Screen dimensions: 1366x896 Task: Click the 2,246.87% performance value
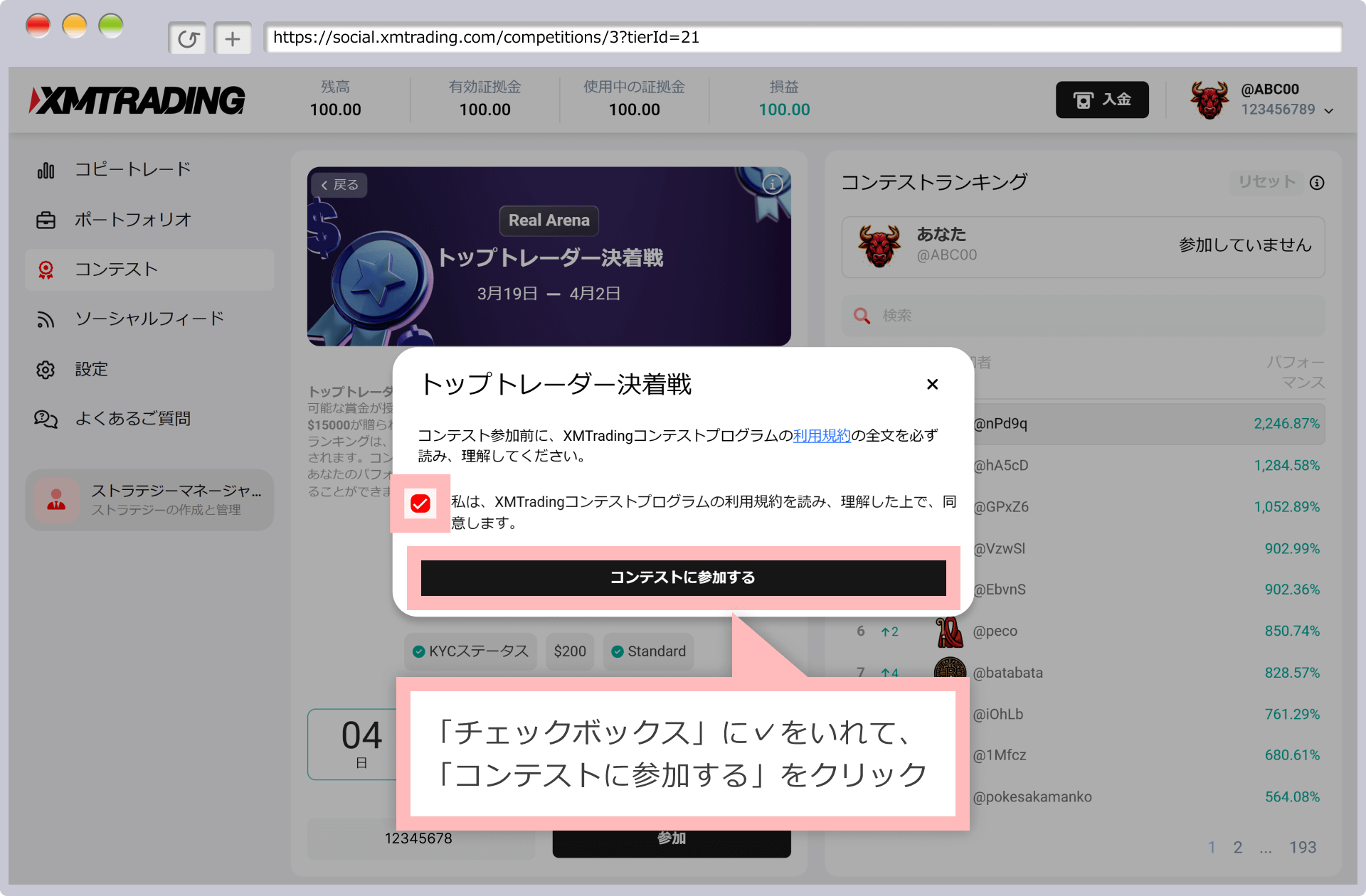pos(1286,424)
